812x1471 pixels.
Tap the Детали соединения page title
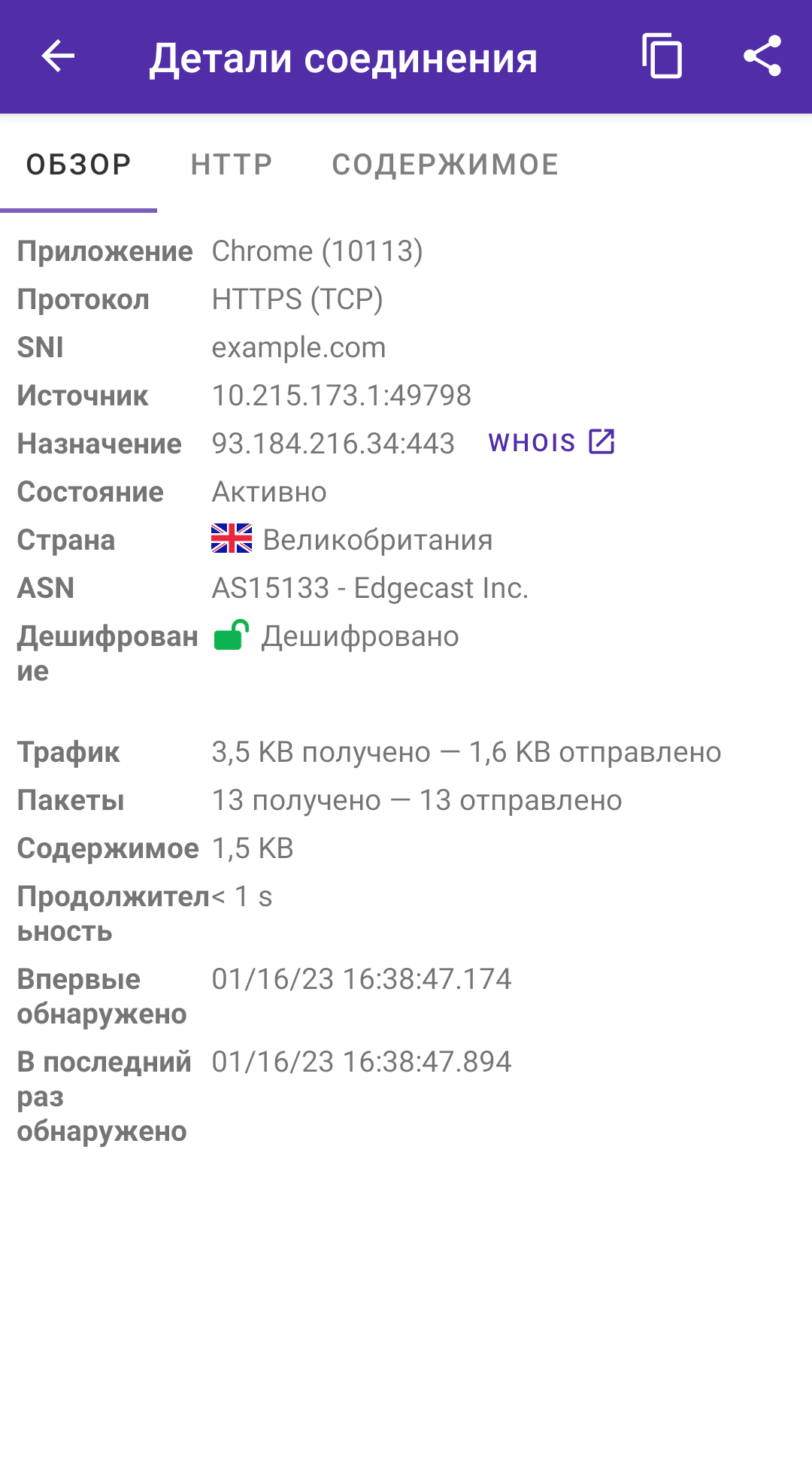pos(344,59)
